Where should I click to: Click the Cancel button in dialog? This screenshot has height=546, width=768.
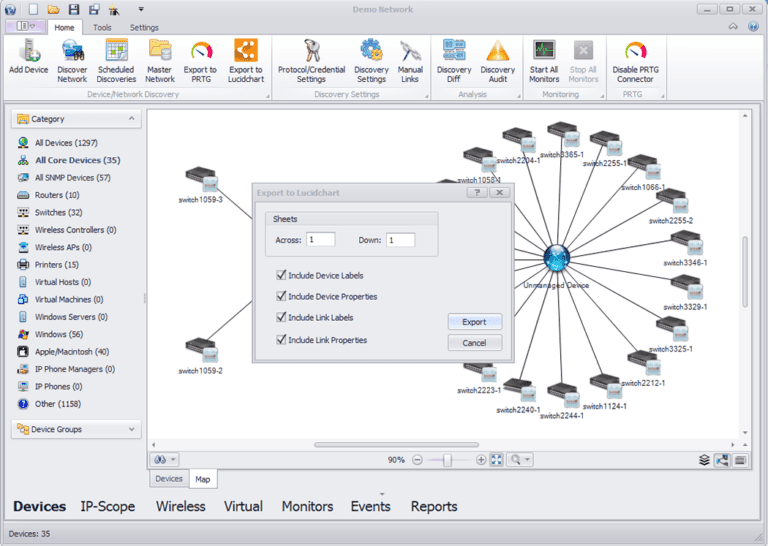tap(475, 343)
